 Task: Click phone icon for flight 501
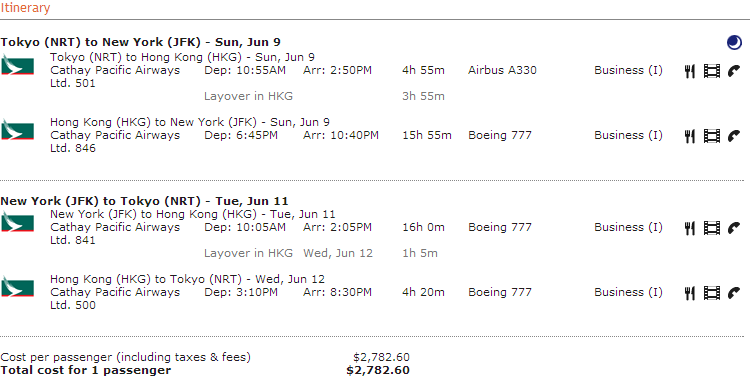(x=734, y=71)
